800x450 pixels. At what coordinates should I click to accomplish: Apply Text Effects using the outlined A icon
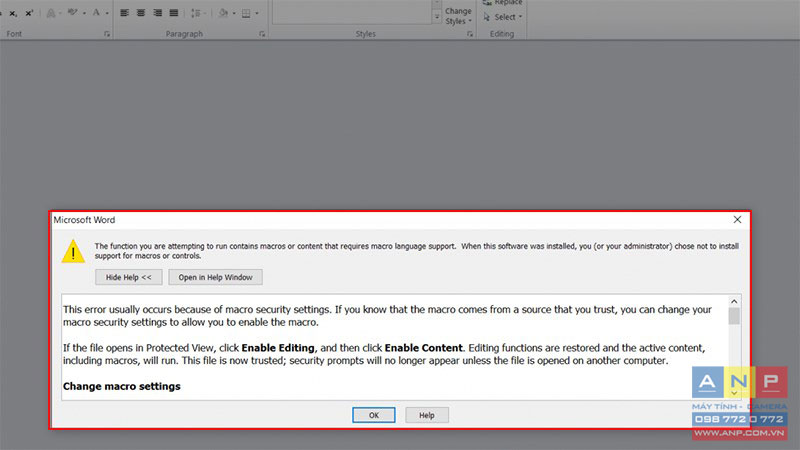pyautogui.click(x=51, y=13)
